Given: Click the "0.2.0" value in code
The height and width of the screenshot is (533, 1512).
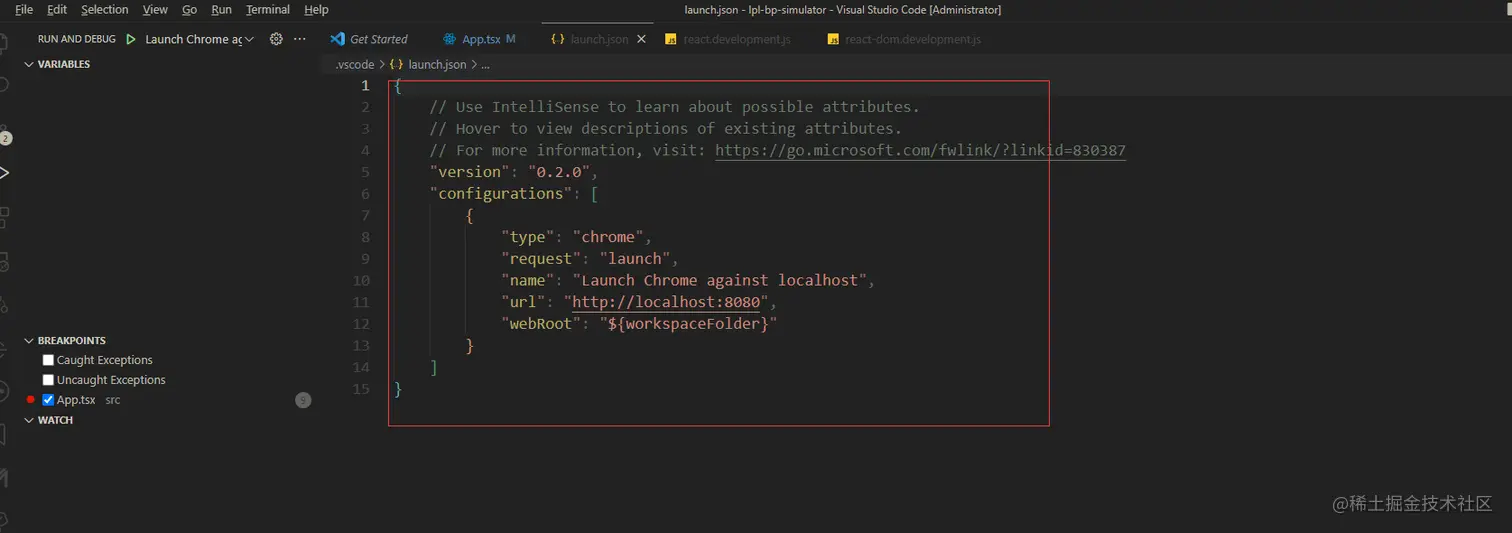Looking at the screenshot, I should (559, 172).
